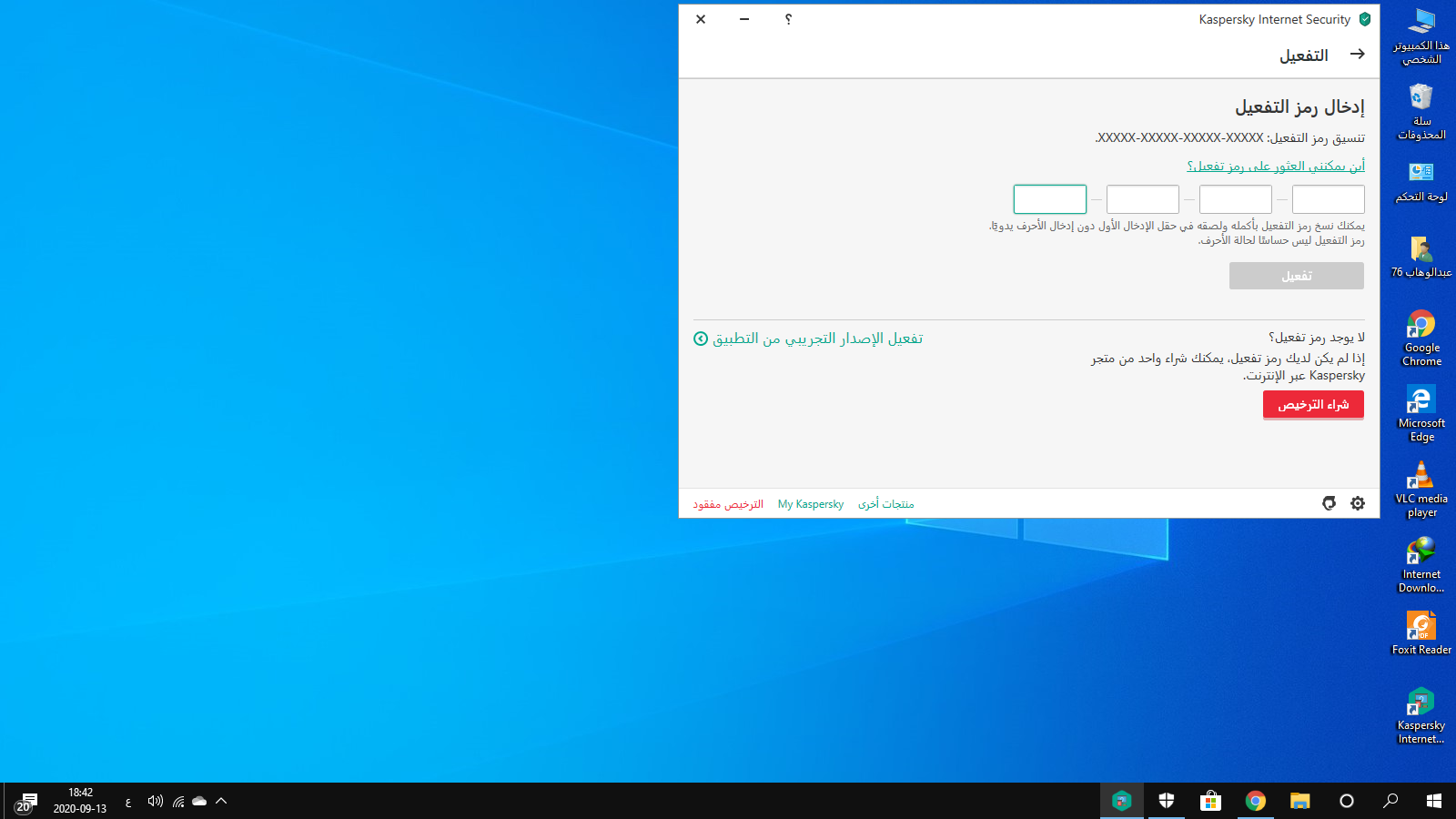Click the إدخال رمز التفعيل heading
Image resolution: width=1456 pixels, height=819 pixels.
(x=1299, y=106)
